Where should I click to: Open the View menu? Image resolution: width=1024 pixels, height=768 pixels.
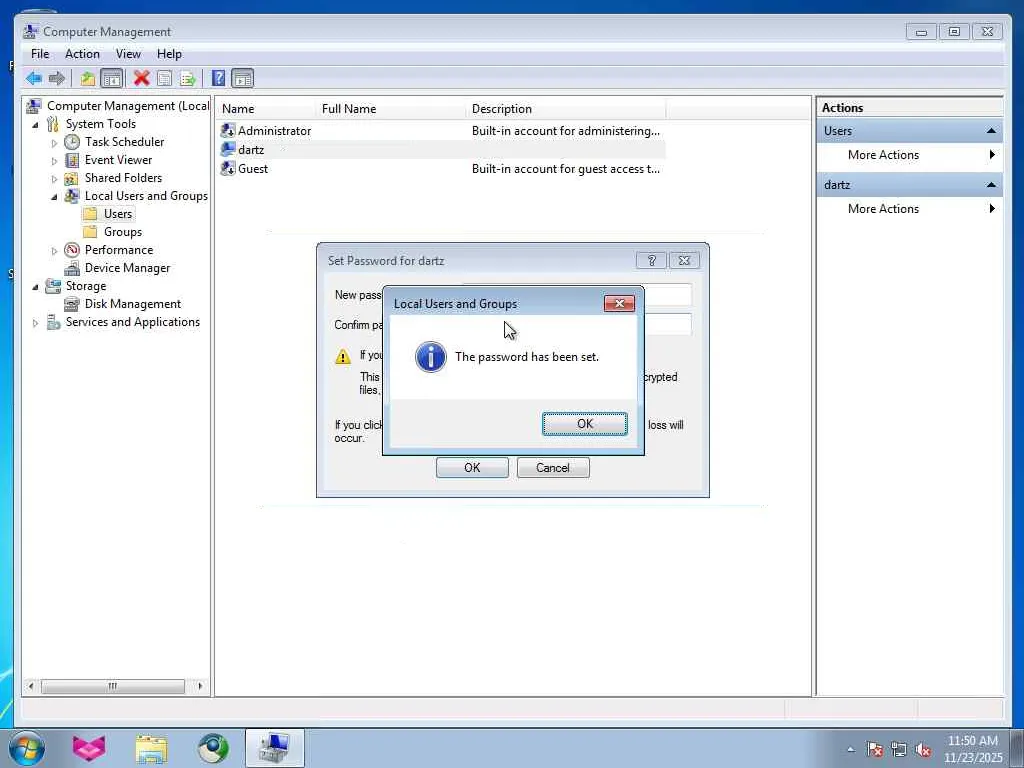click(x=128, y=54)
